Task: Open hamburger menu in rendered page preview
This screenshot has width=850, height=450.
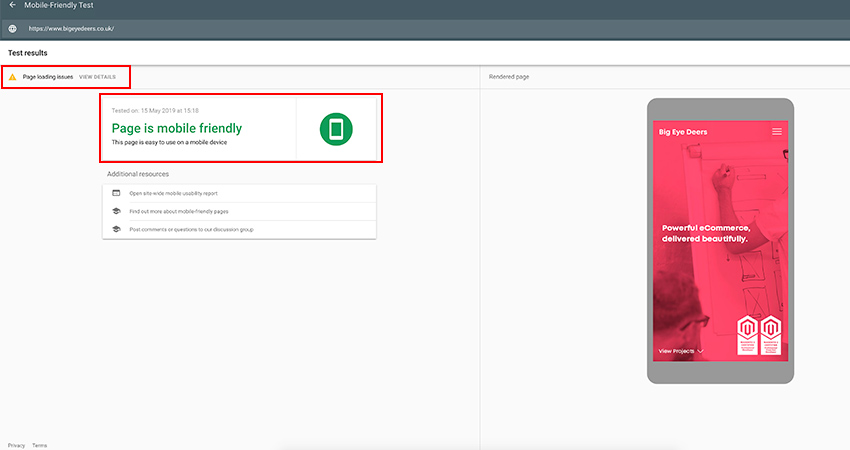Action: 777,132
